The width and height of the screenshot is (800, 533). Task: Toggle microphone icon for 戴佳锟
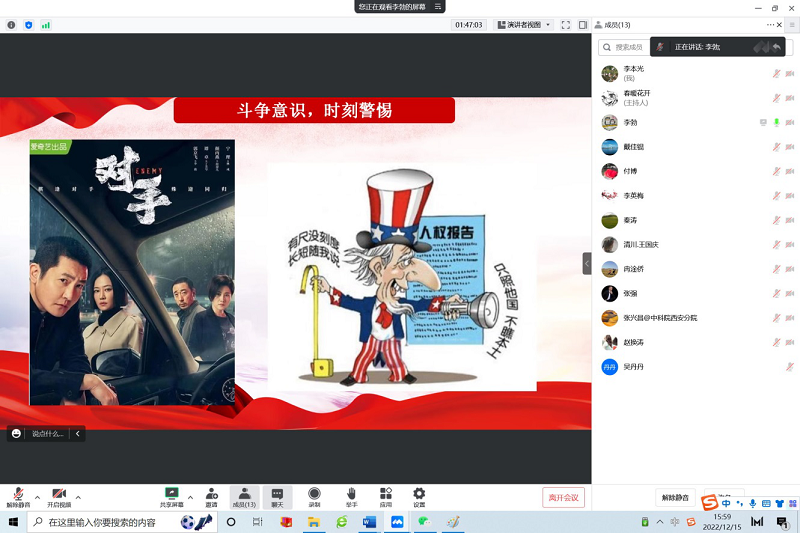(x=777, y=147)
